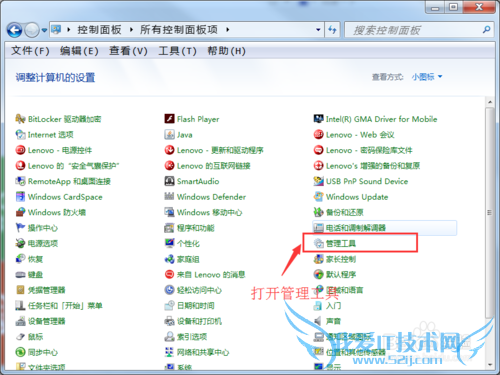Screen dimensions: 500x375
Task: Open USB PnP Sound Device item
Action: 361,181
